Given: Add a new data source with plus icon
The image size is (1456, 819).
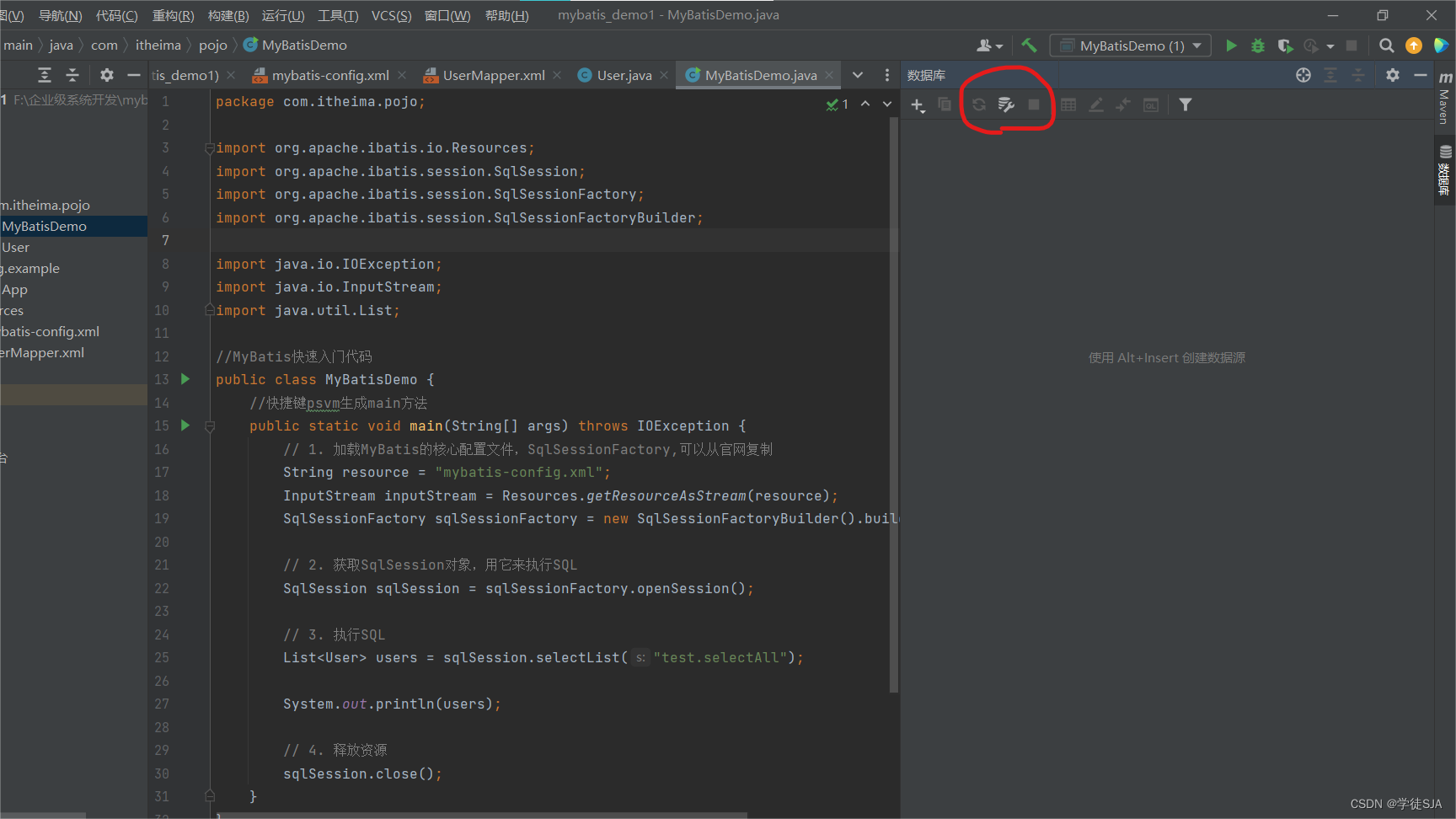Looking at the screenshot, I should [x=918, y=105].
